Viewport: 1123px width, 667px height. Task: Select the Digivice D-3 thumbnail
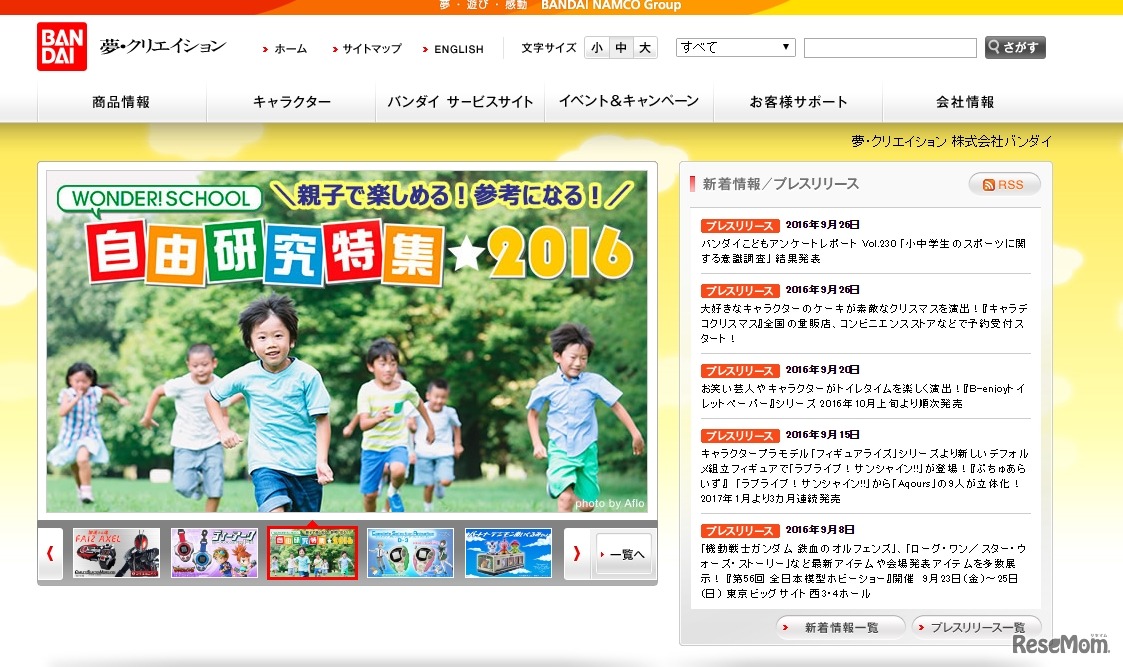(x=410, y=553)
